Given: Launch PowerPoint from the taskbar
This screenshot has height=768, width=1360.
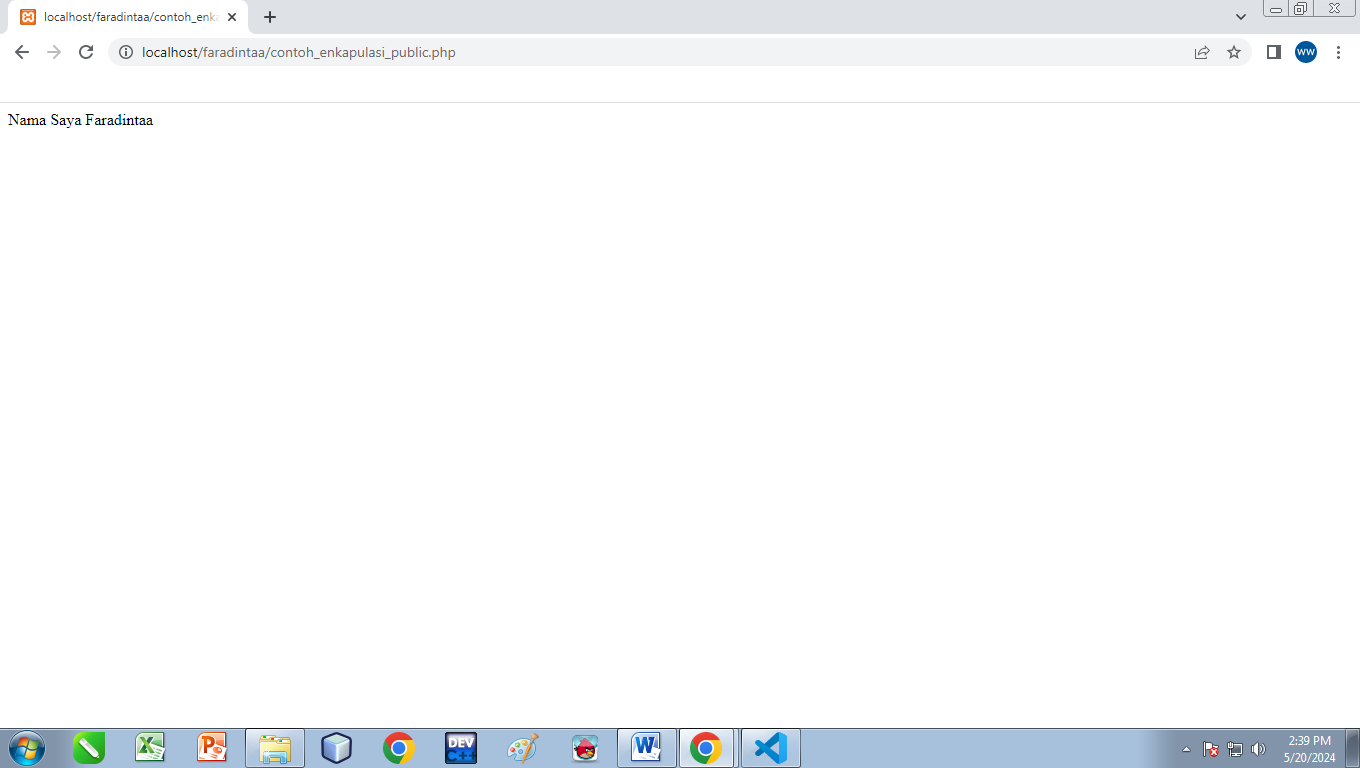Looking at the screenshot, I should (213, 748).
